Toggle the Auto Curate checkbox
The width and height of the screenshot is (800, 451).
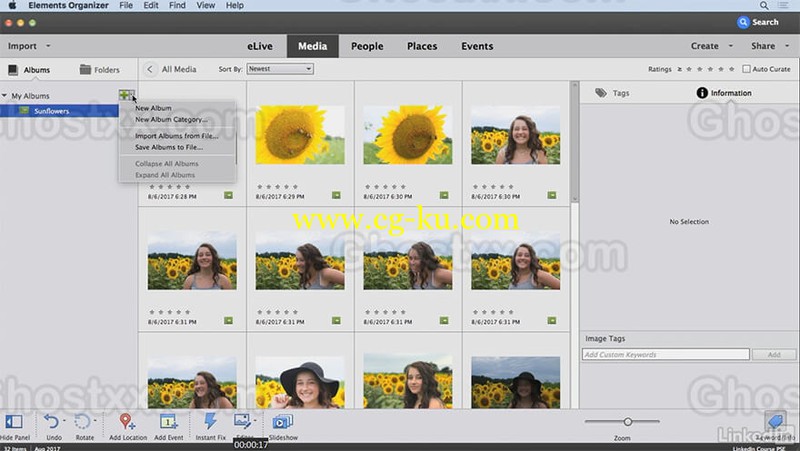pos(746,69)
